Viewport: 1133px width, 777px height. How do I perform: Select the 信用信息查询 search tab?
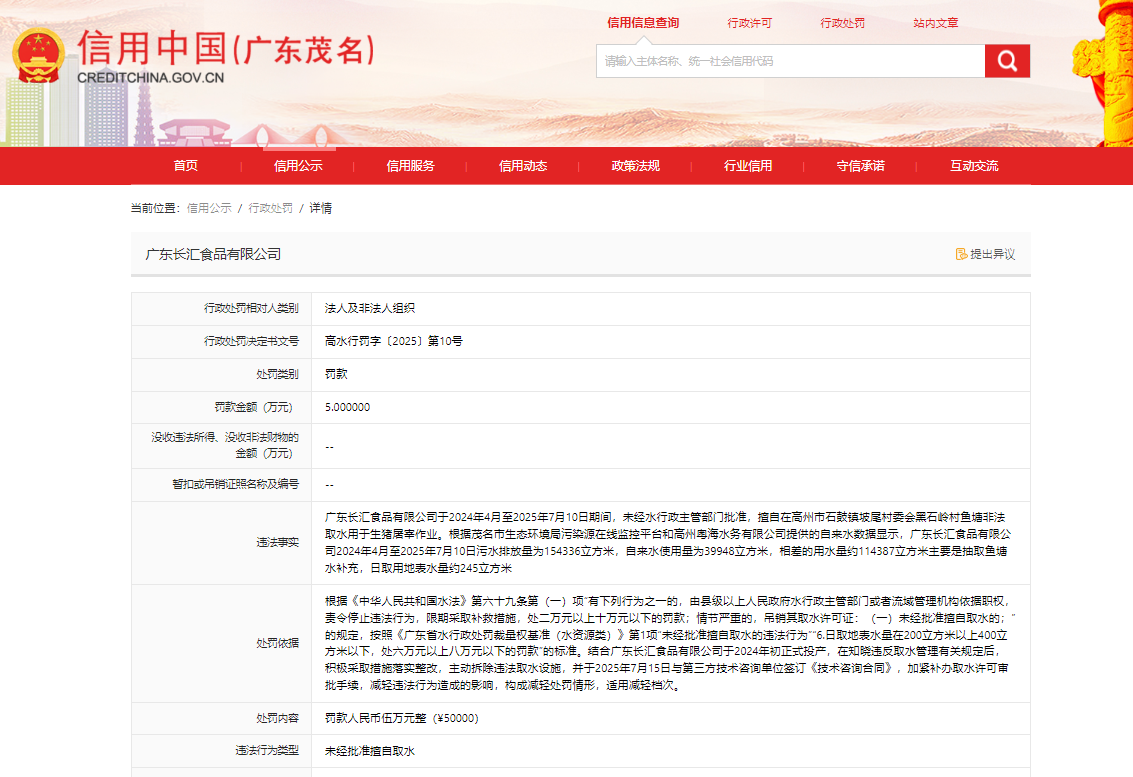[643, 23]
